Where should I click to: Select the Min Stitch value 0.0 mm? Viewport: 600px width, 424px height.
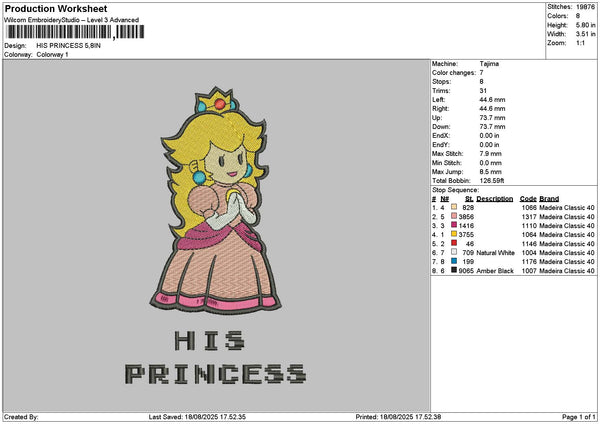(491, 163)
